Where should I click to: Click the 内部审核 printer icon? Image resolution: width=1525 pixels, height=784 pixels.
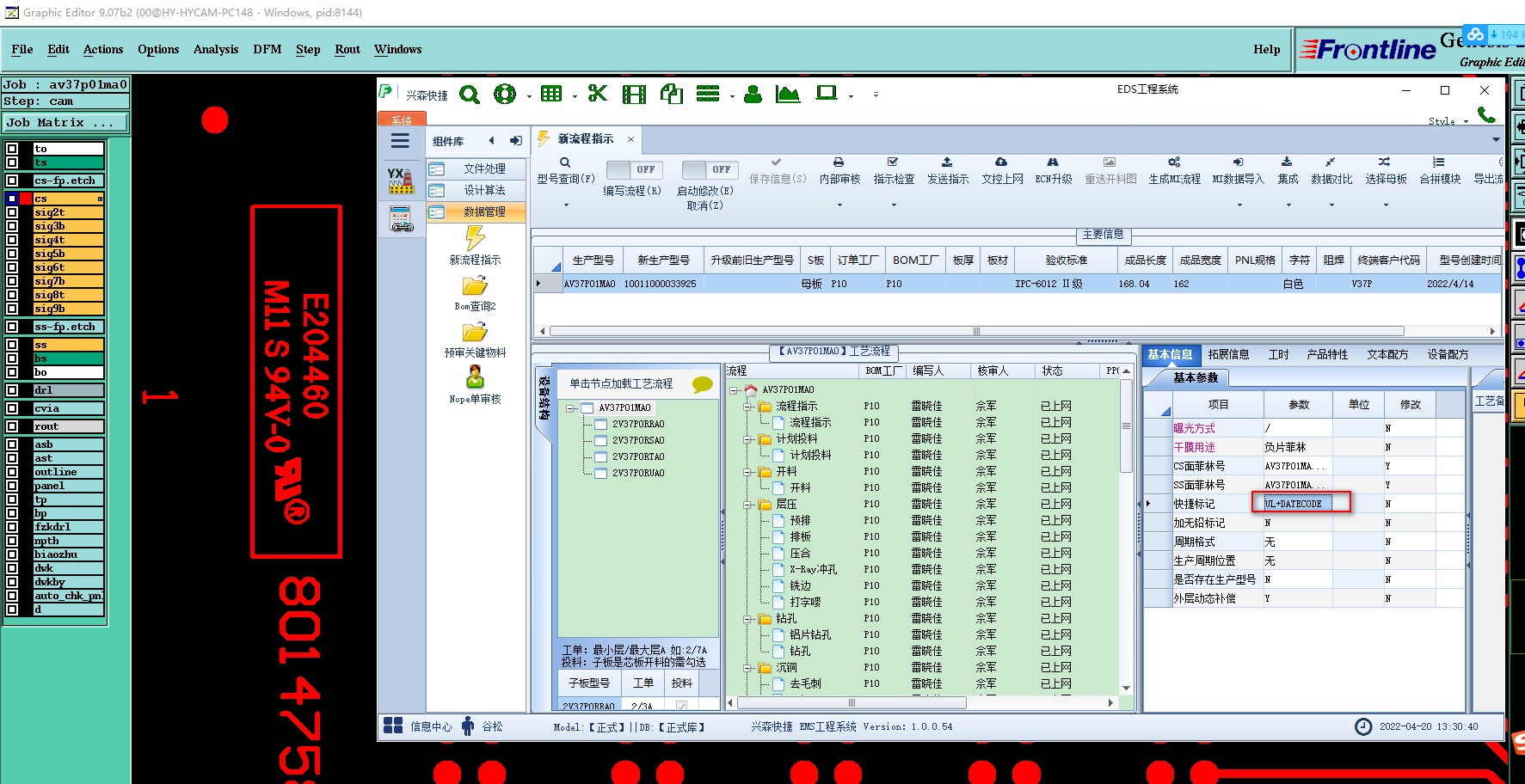(x=839, y=162)
